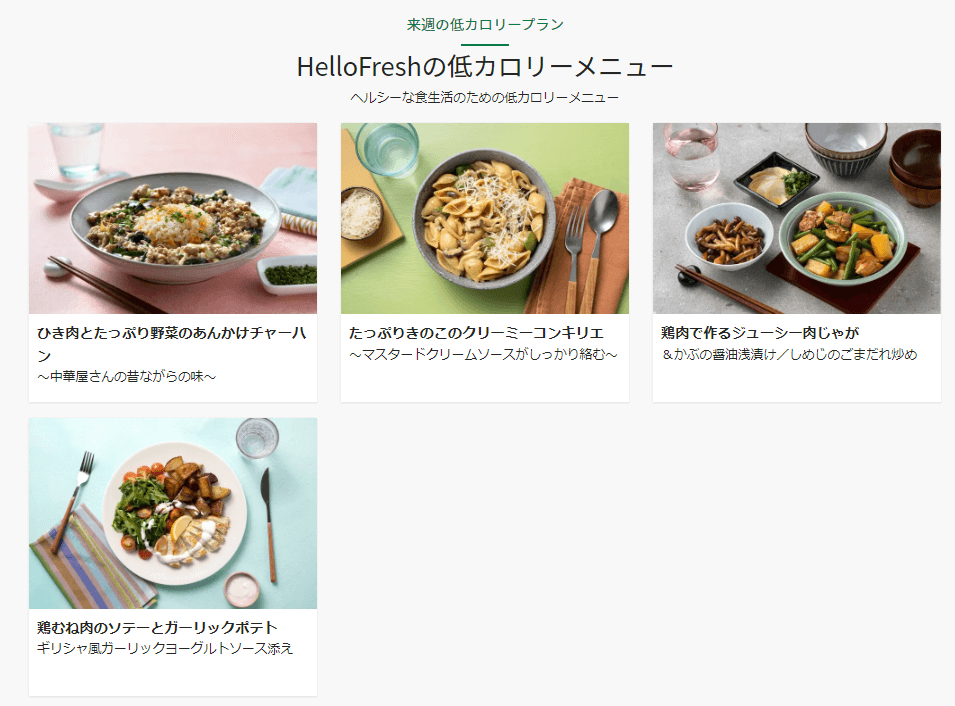The image size is (955, 706).
Task: Click the 来週の低カロリープラン label
Action: pyautogui.click(x=485, y=24)
